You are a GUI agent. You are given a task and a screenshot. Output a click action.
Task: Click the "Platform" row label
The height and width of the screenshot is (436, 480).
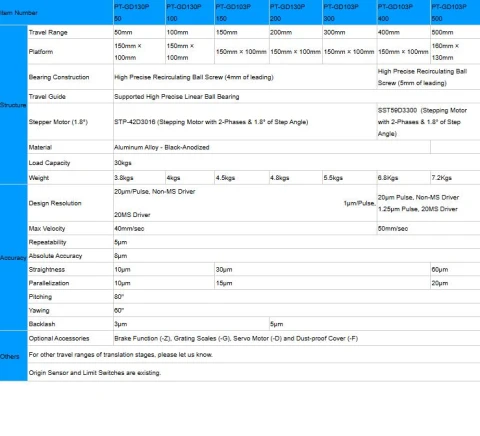pos(41,52)
